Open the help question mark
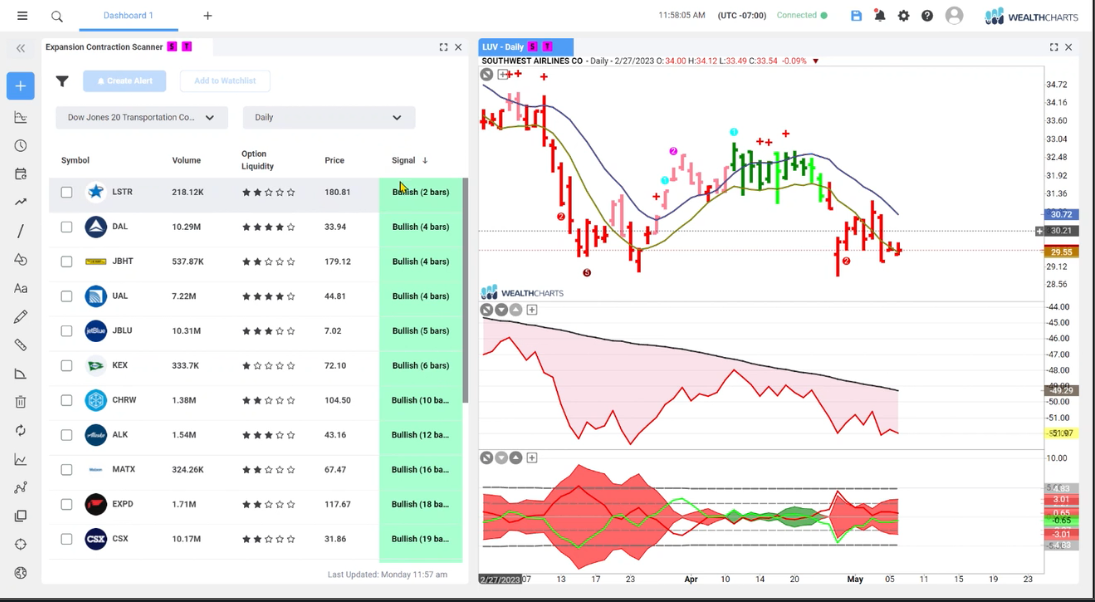The width and height of the screenshot is (1095, 602). (927, 15)
